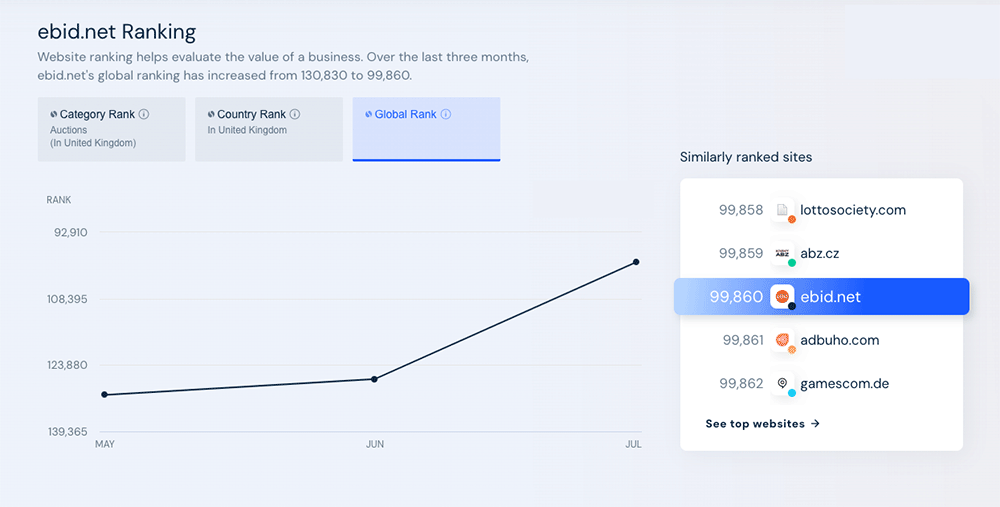Screen dimensions: 1000x507
Task: Click the gamescom.de pin icon
Action: click(782, 383)
